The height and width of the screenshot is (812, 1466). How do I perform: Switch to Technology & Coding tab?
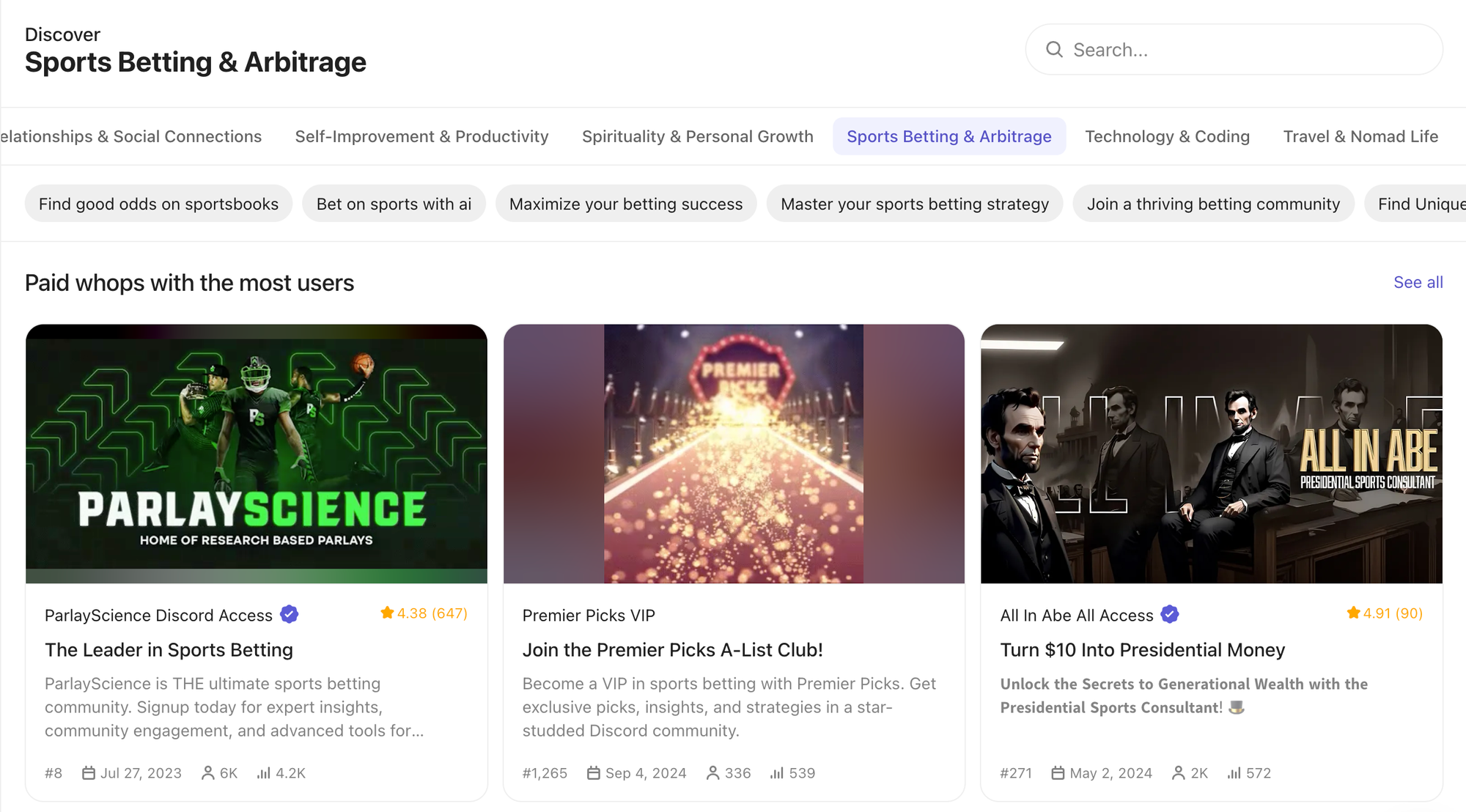(x=1167, y=136)
